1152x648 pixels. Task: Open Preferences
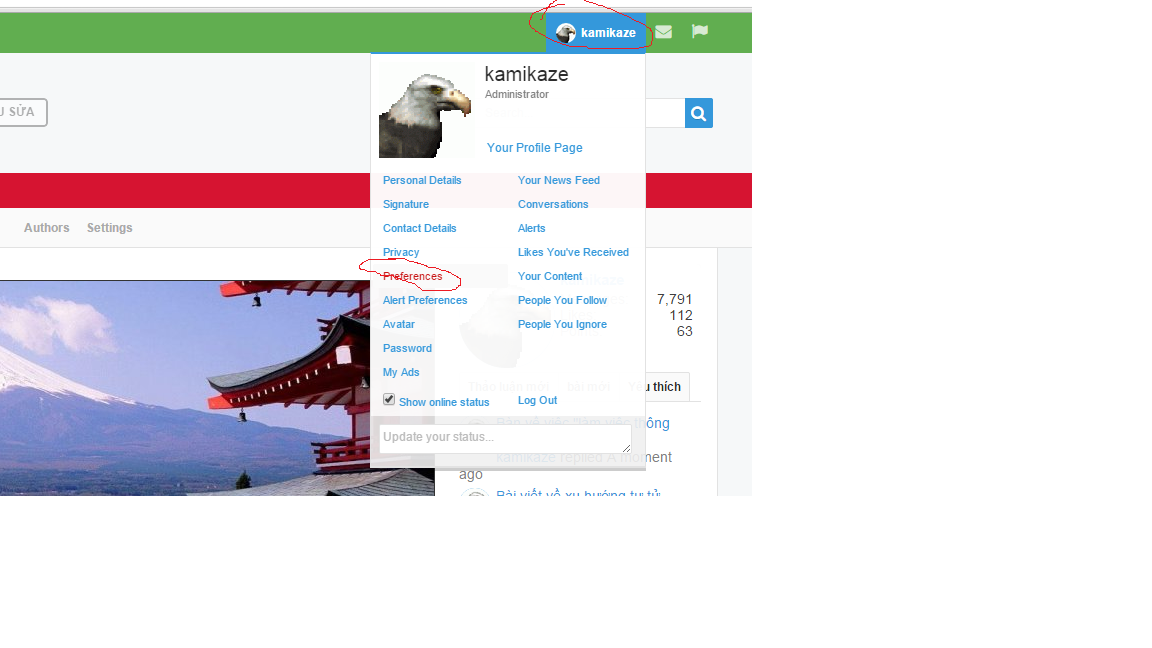[x=412, y=276]
